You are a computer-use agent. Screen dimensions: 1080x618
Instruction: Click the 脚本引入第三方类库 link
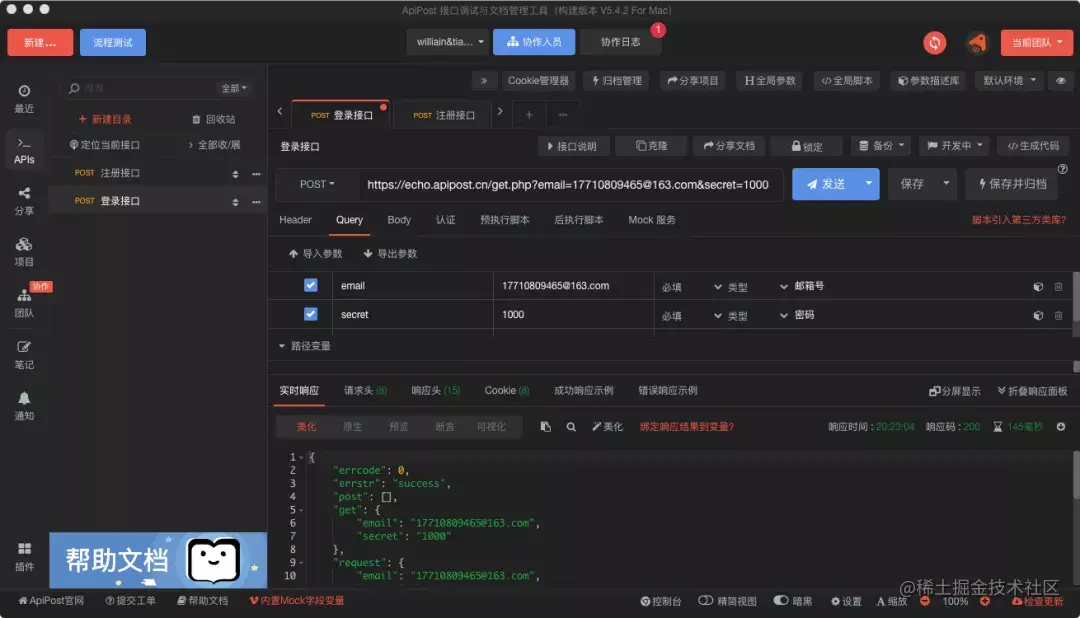pyautogui.click(x=1019, y=220)
